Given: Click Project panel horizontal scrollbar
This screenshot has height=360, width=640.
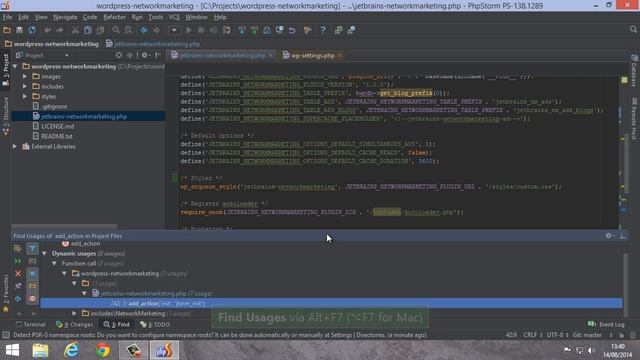Looking at the screenshot, I should point(64,226).
